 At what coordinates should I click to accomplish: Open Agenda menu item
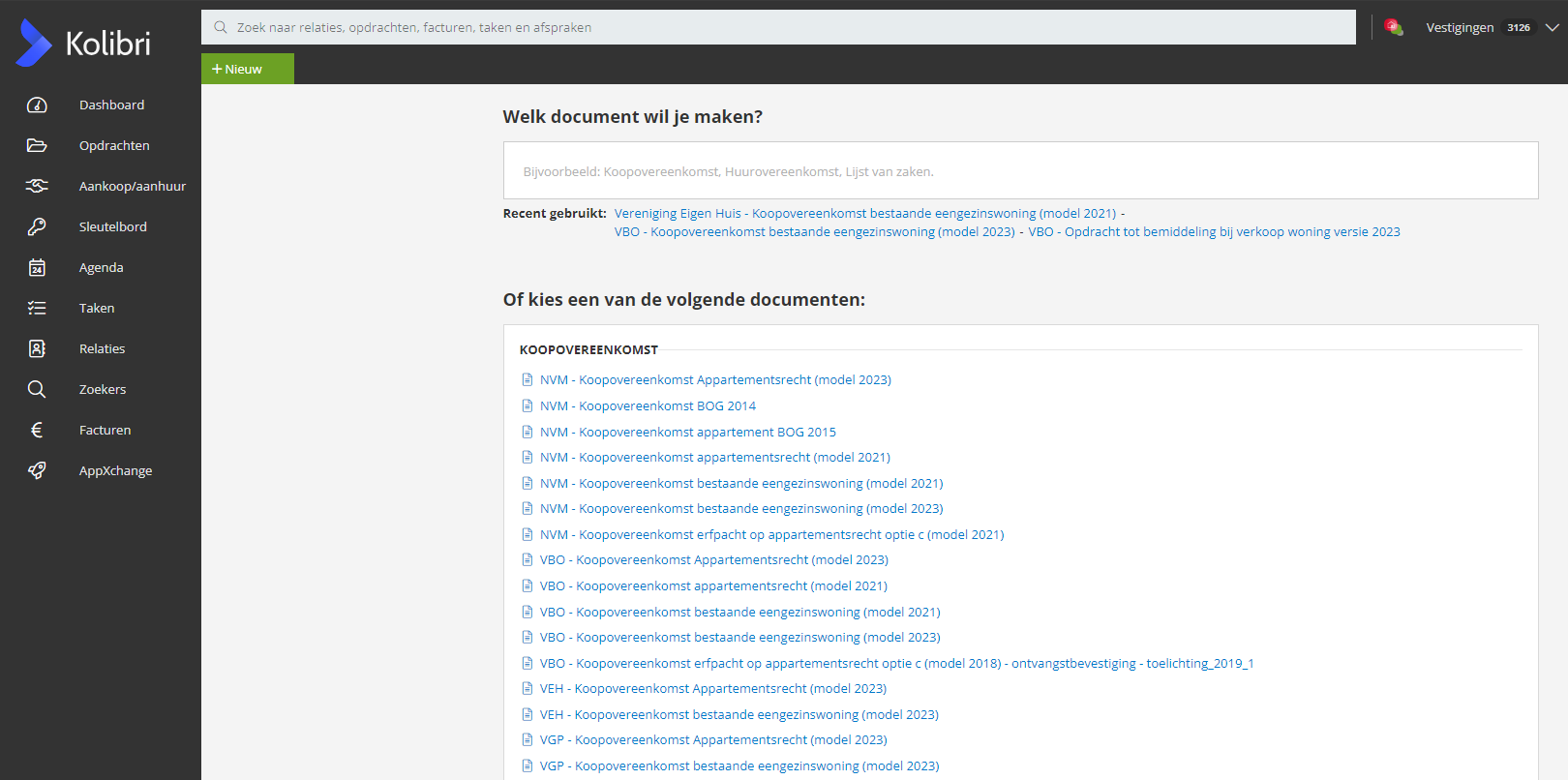(x=101, y=267)
